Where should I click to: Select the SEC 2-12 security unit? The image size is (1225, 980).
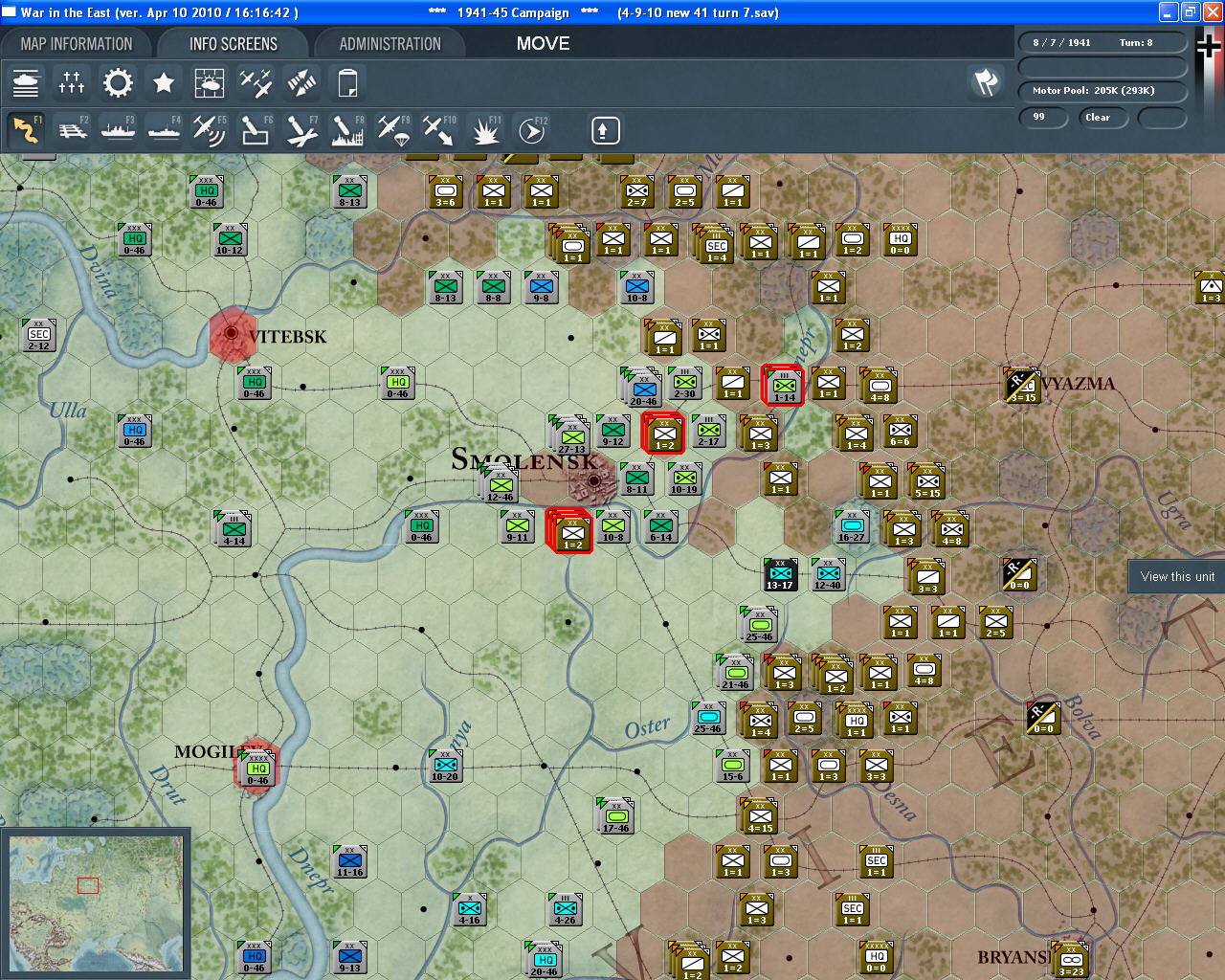38,335
